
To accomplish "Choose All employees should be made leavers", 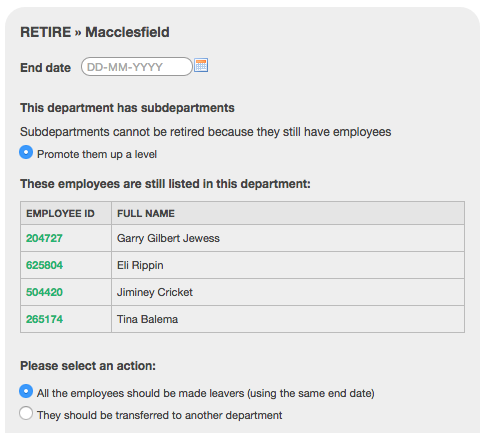I will pos(26,391).
